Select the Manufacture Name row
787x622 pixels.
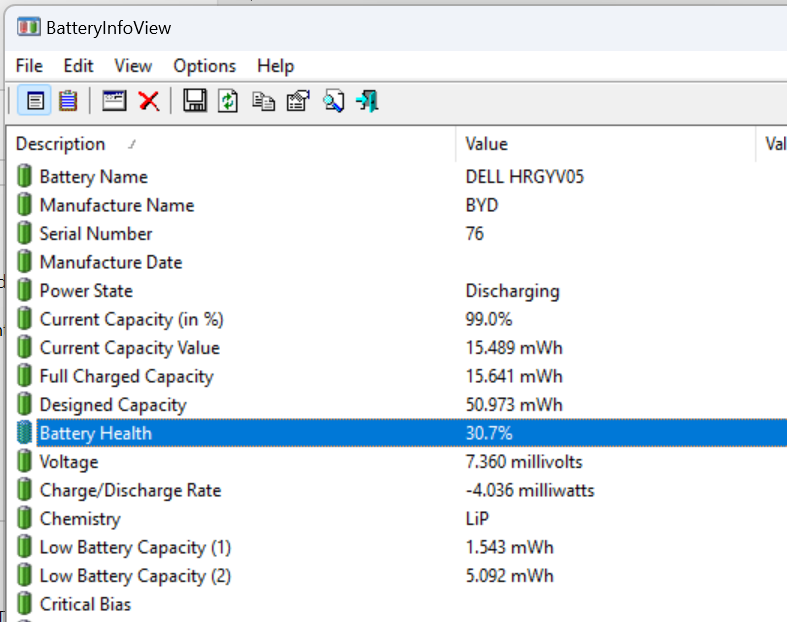coord(397,205)
